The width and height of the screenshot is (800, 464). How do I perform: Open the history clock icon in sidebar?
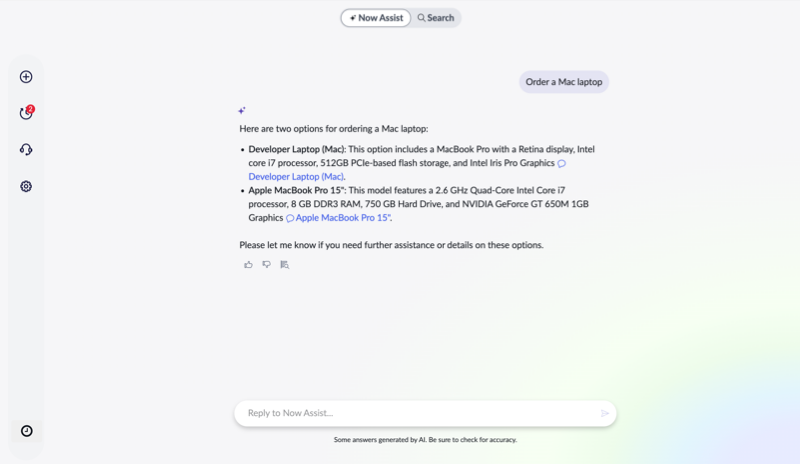[x=27, y=431]
